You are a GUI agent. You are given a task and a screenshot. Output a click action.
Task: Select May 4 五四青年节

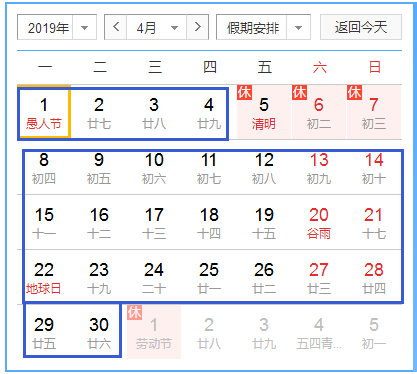(319, 333)
